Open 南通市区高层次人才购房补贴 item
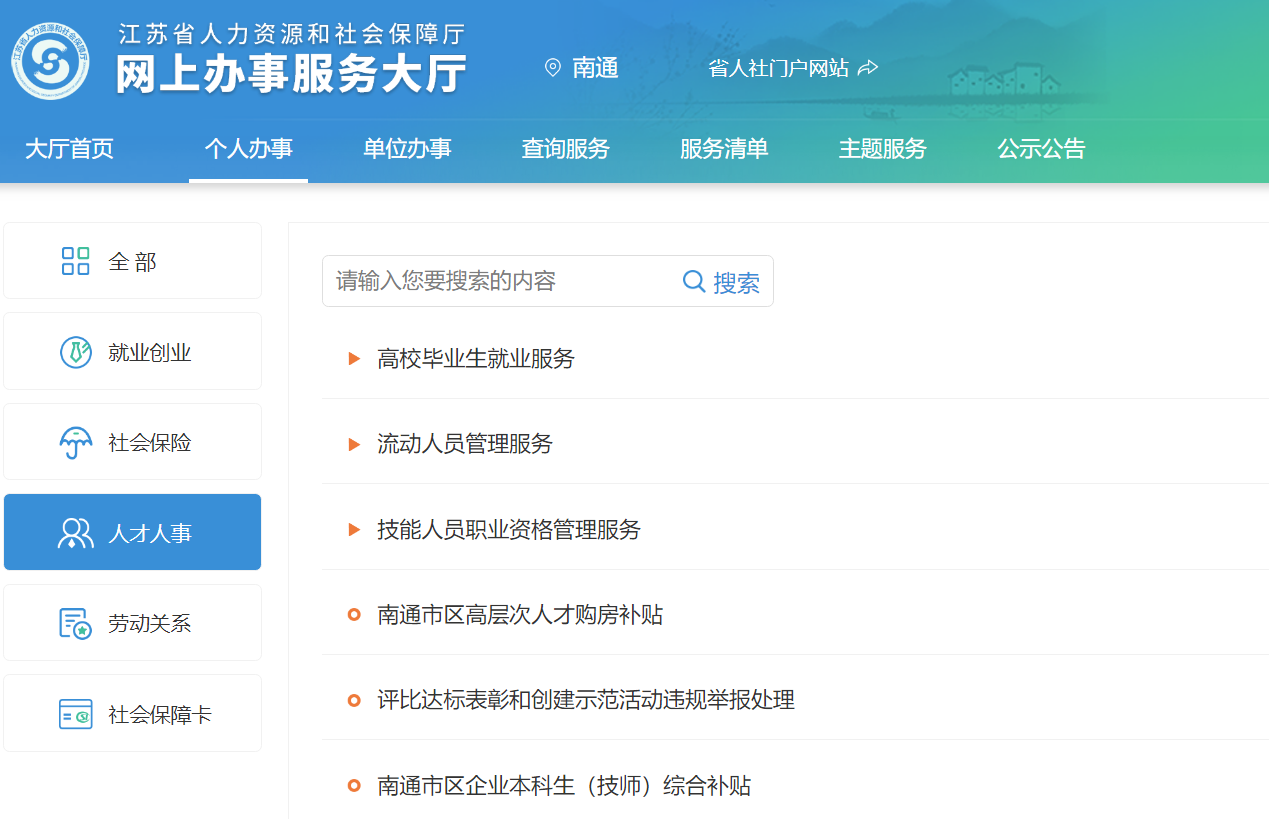This screenshot has height=819, width=1269. click(x=520, y=615)
